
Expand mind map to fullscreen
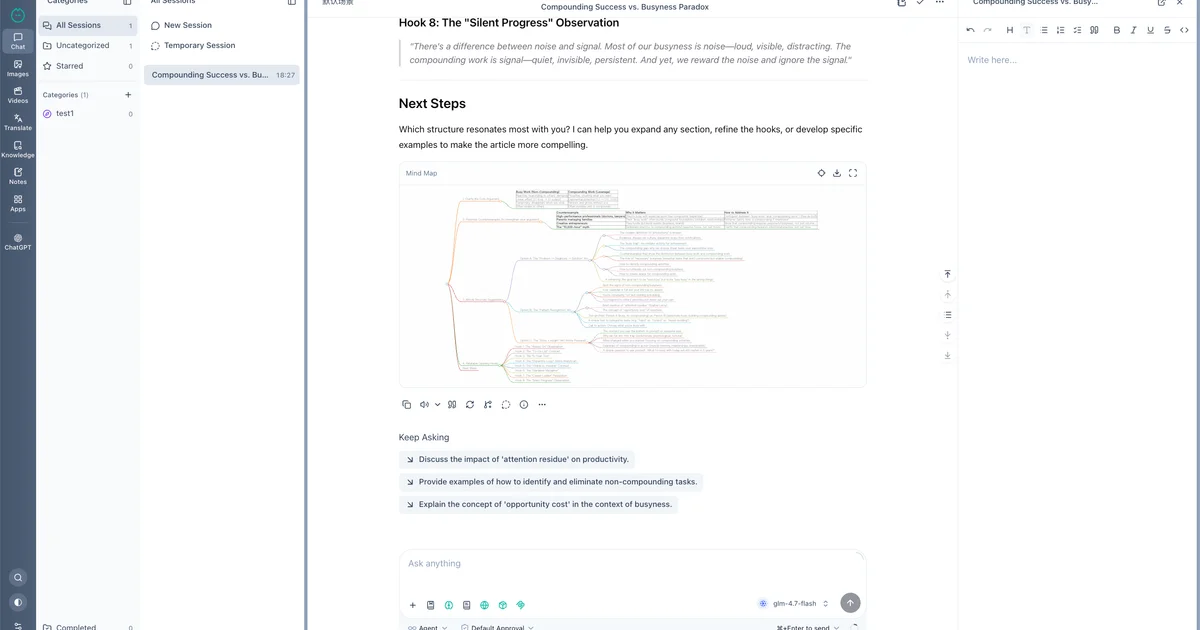pyautogui.click(x=853, y=173)
